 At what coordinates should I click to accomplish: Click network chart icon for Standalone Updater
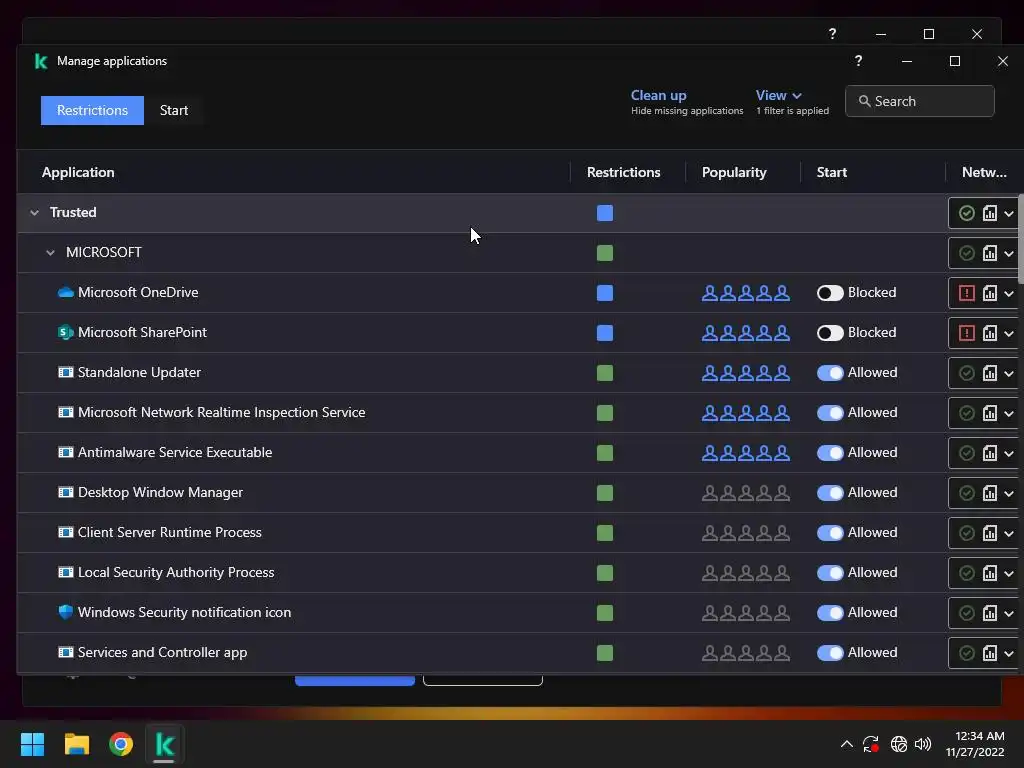tap(990, 373)
